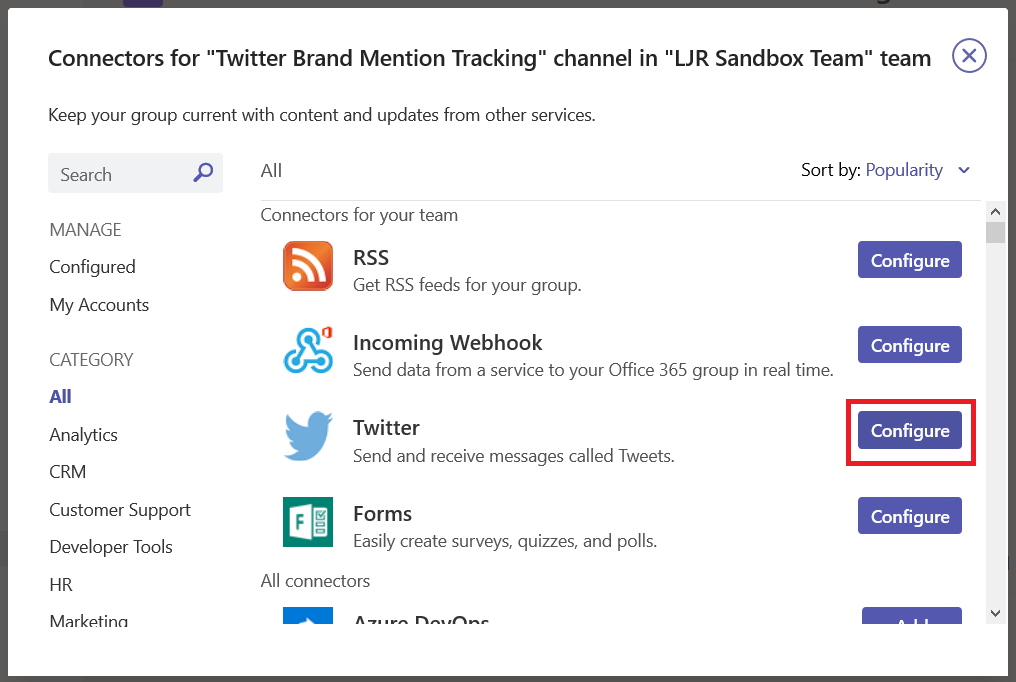This screenshot has width=1016, height=682.
Task: Expand sort options using the chevron arrow
Action: [x=964, y=170]
